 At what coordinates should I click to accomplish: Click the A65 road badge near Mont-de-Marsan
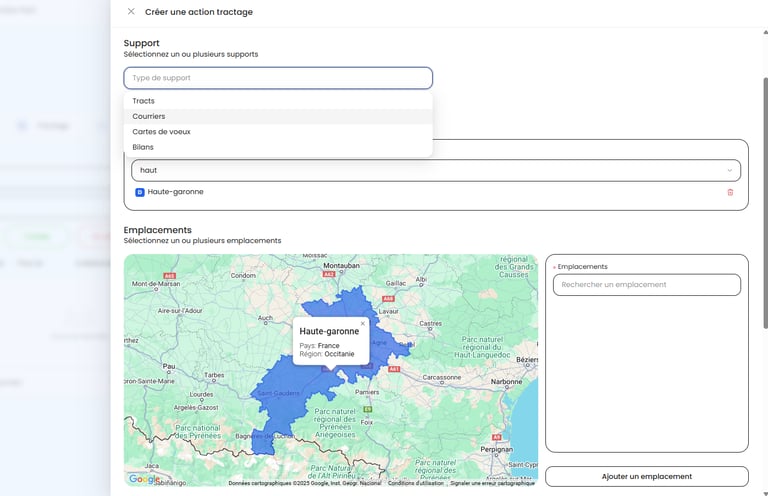point(169,276)
